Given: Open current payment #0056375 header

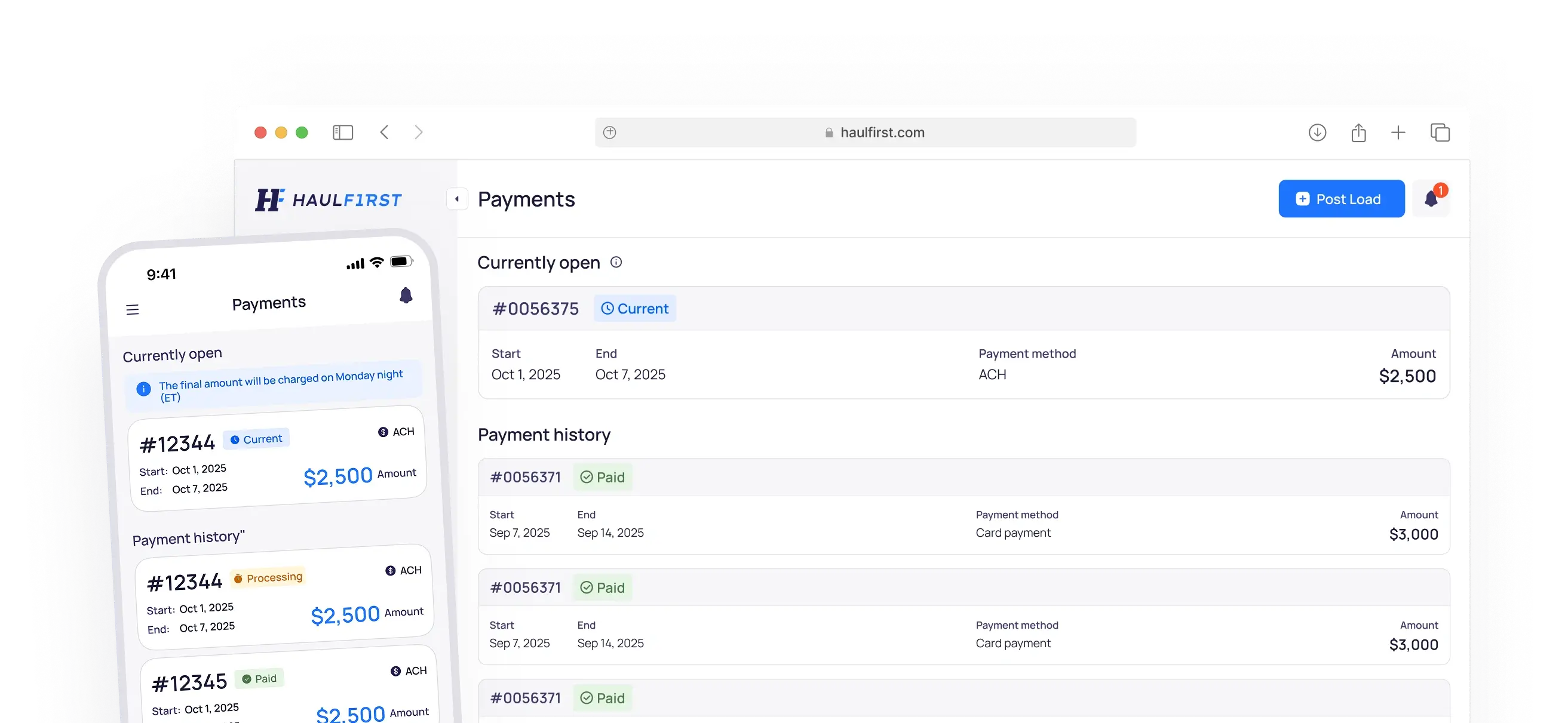Looking at the screenshot, I should (x=536, y=309).
